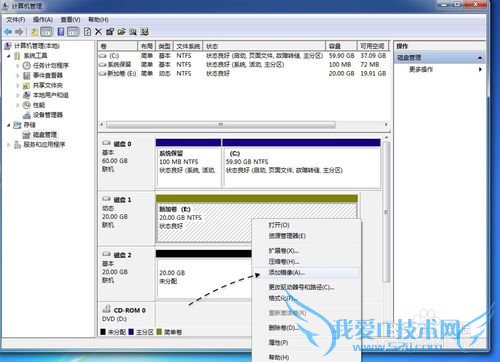Select the 系统保留 100 MB NTFS partition block

pos(188,163)
